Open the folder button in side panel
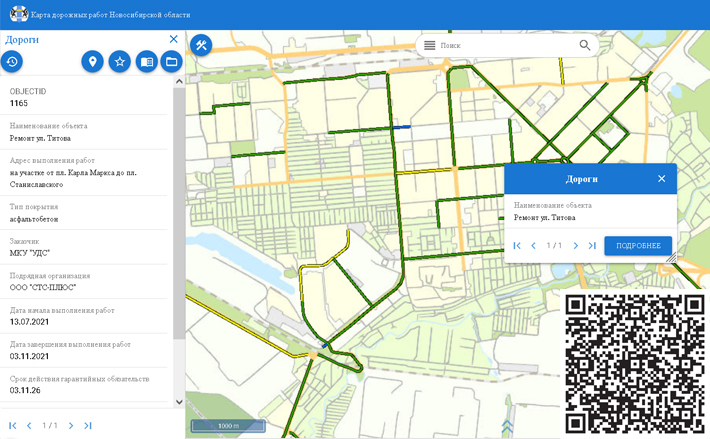The image size is (710, 439). tap(172, 62)
